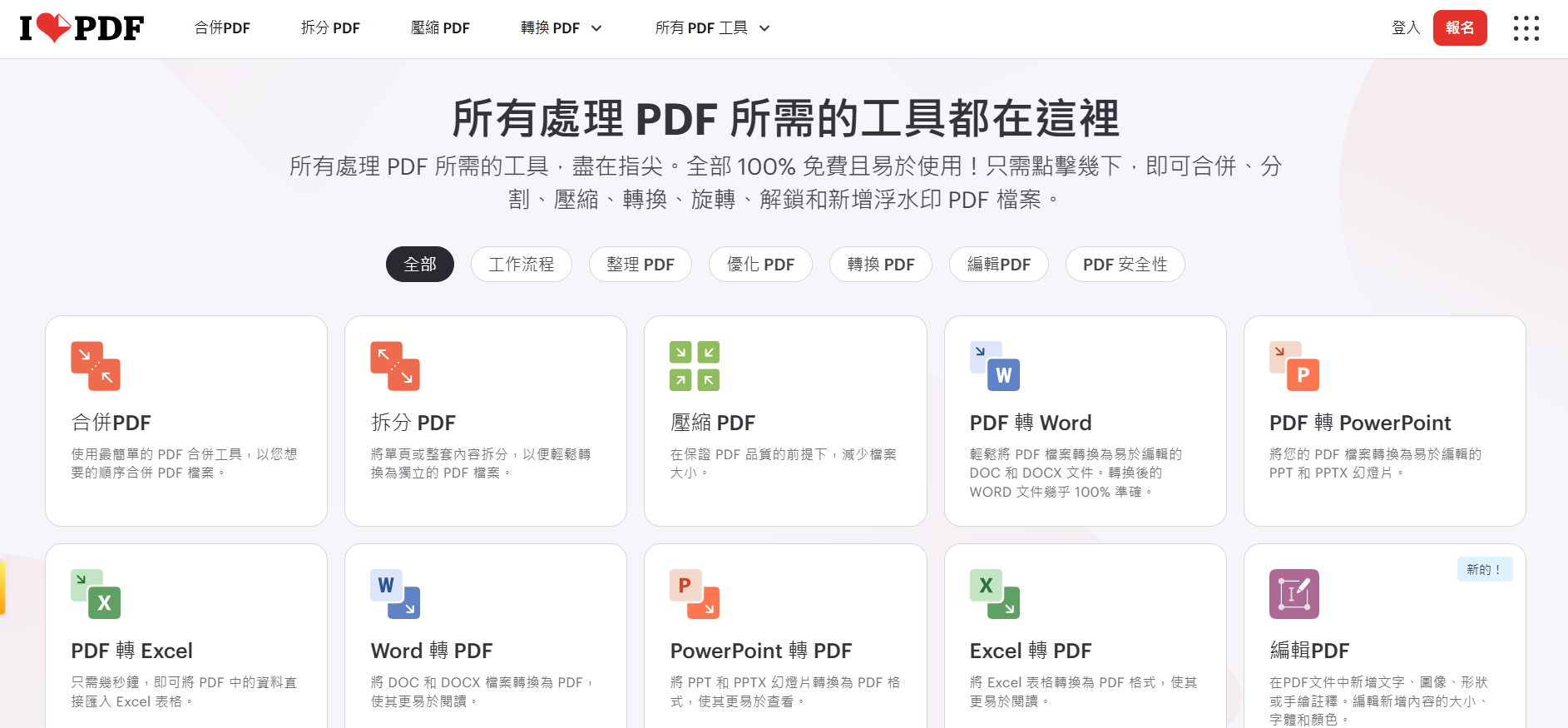1568x728 pixels.
Task: Click description text starting 將 PPT 和 PPTX 幻燈片
Action: click(x=785, y=691)
